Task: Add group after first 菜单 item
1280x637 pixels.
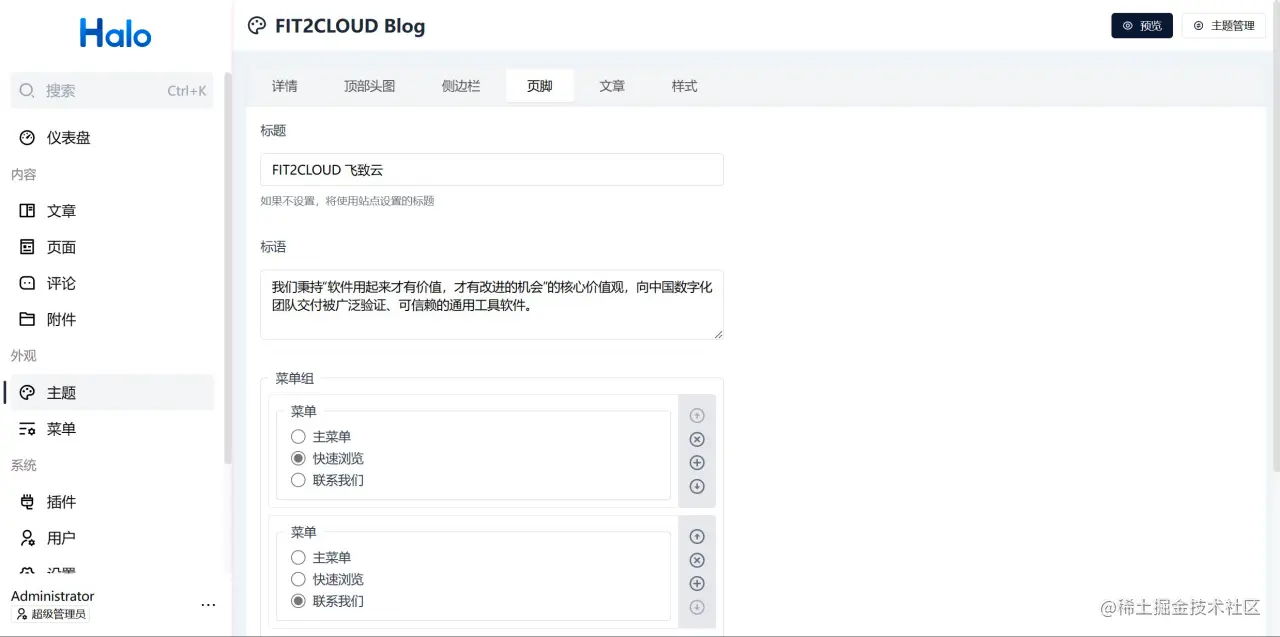Action: point(697,462)
